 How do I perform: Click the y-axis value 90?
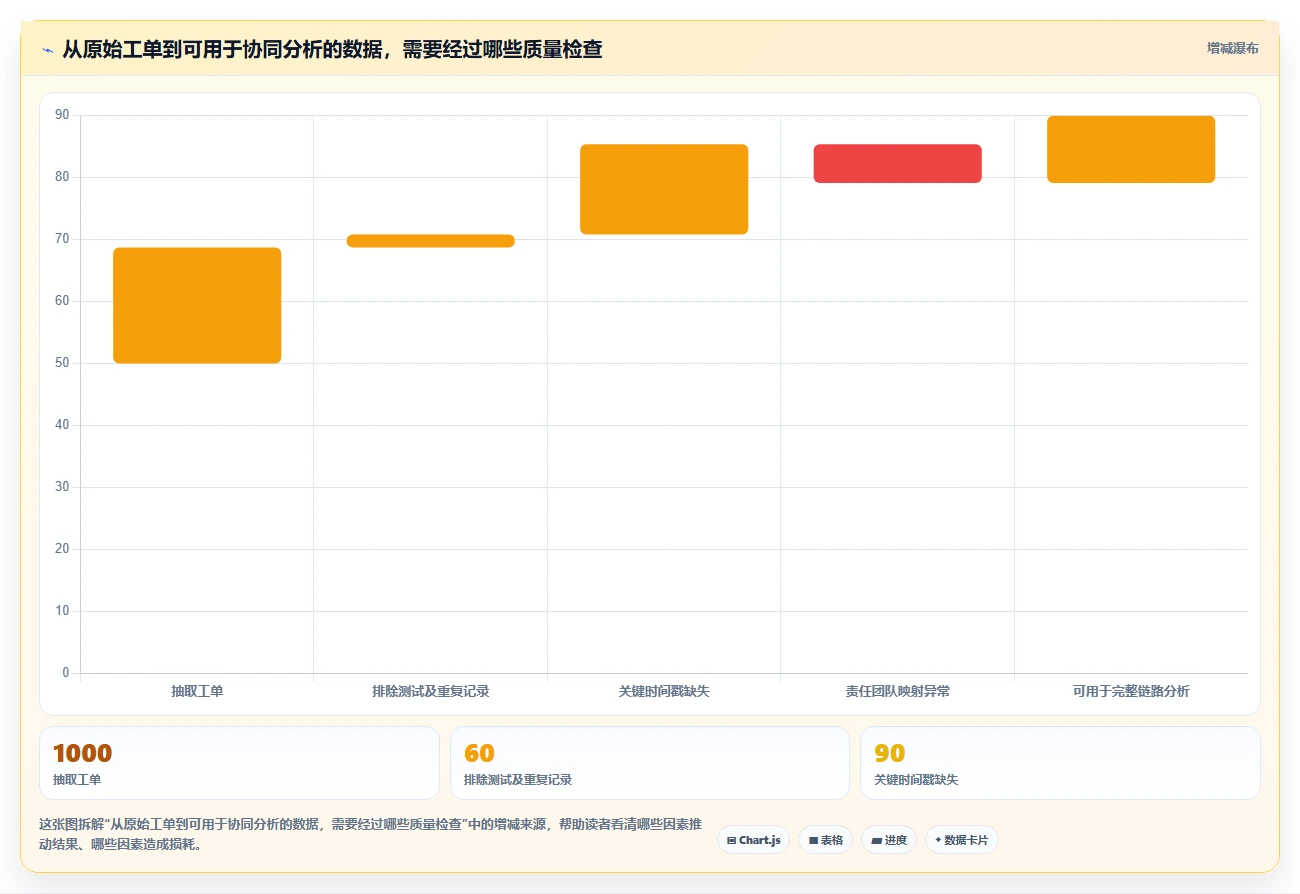click(x=62, y=115)
